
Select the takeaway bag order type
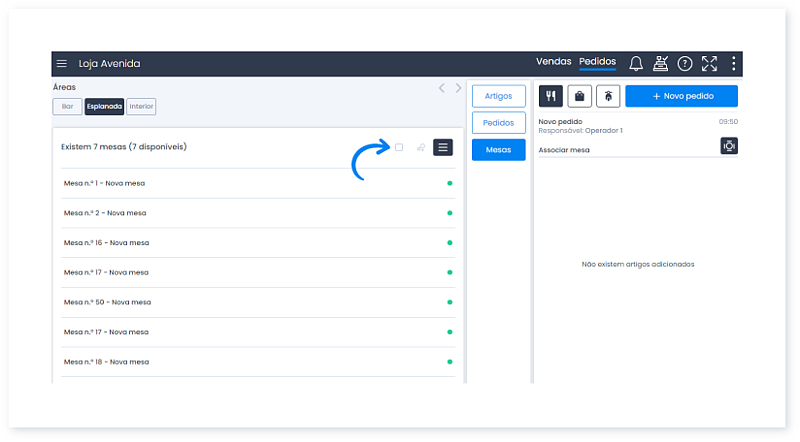(x=579, y=96)
